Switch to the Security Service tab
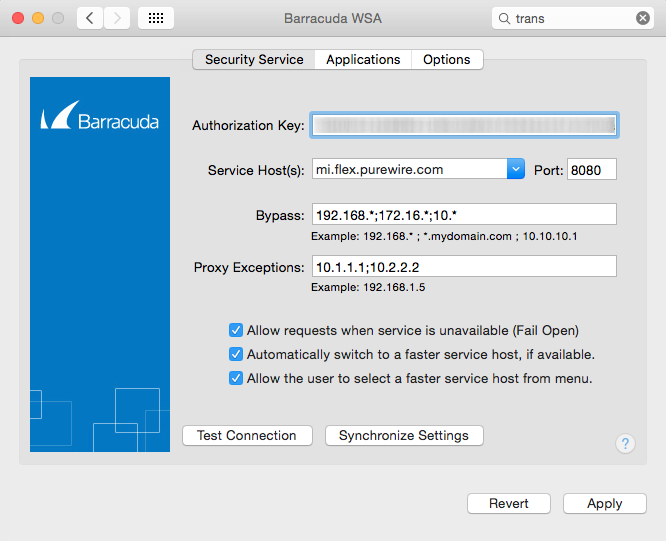The width and height of the screenshot is (666, 541). point(254,59)
